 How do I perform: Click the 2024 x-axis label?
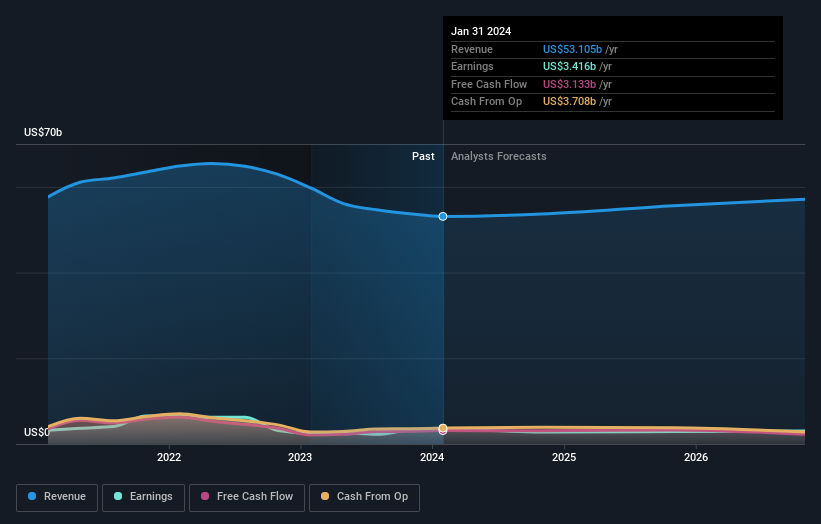pos(432,457)
